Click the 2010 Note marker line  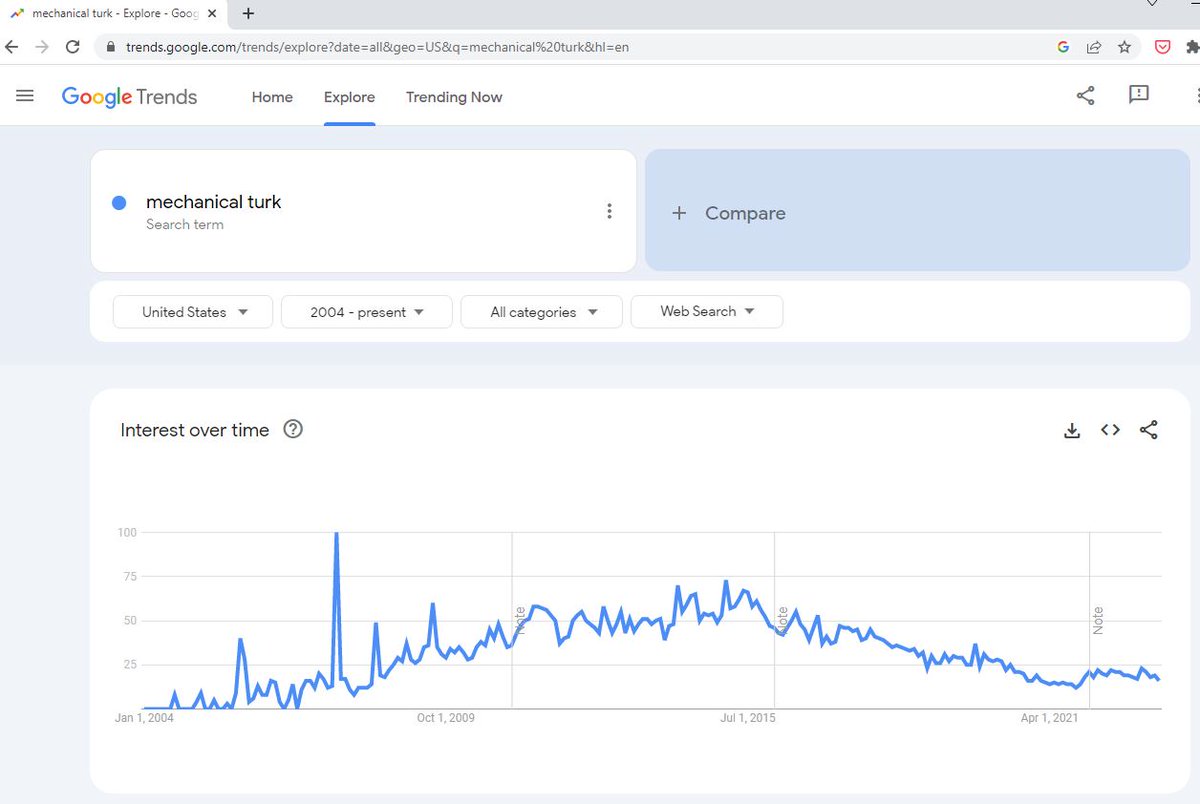coord(520,621)
